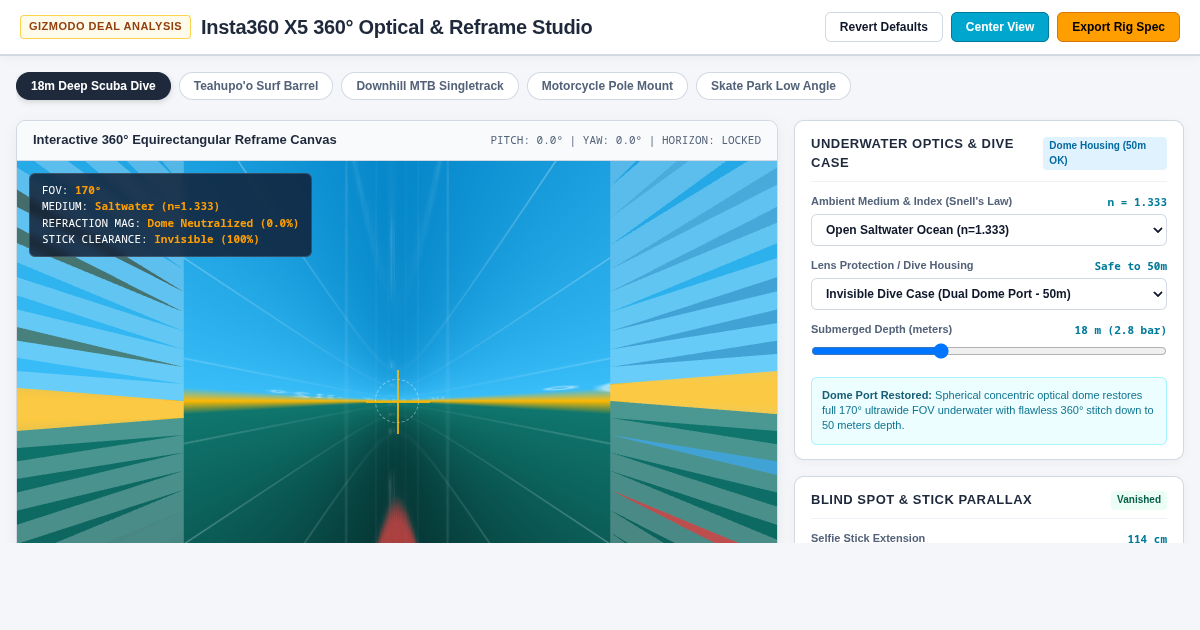Click the REFRACTION MAG Dome Neutralized line
This screenshot has width=1200, height=630.
pyautogui.click(x=170, y=224)
